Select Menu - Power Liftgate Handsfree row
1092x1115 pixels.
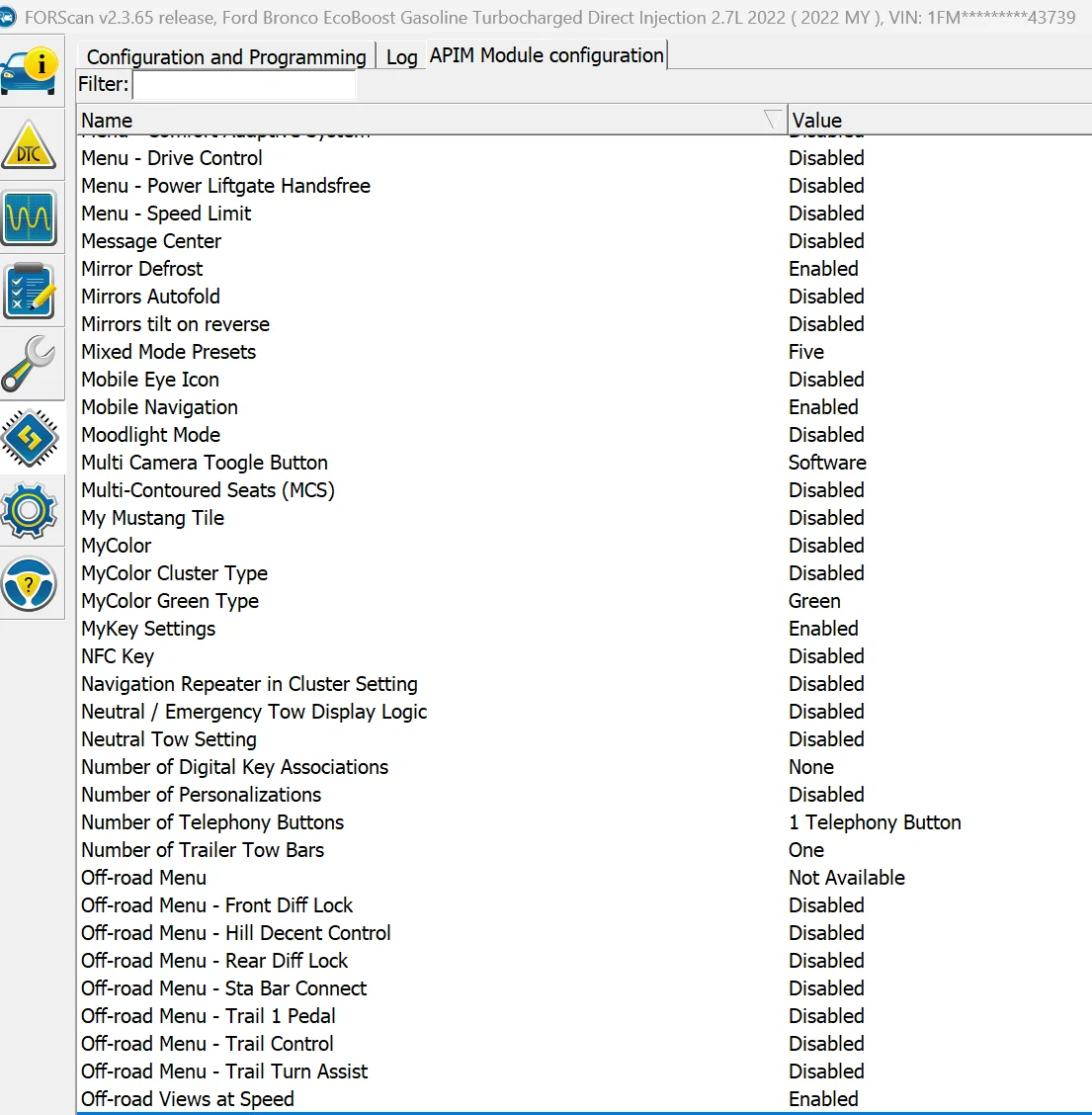(x=584, y=186)
